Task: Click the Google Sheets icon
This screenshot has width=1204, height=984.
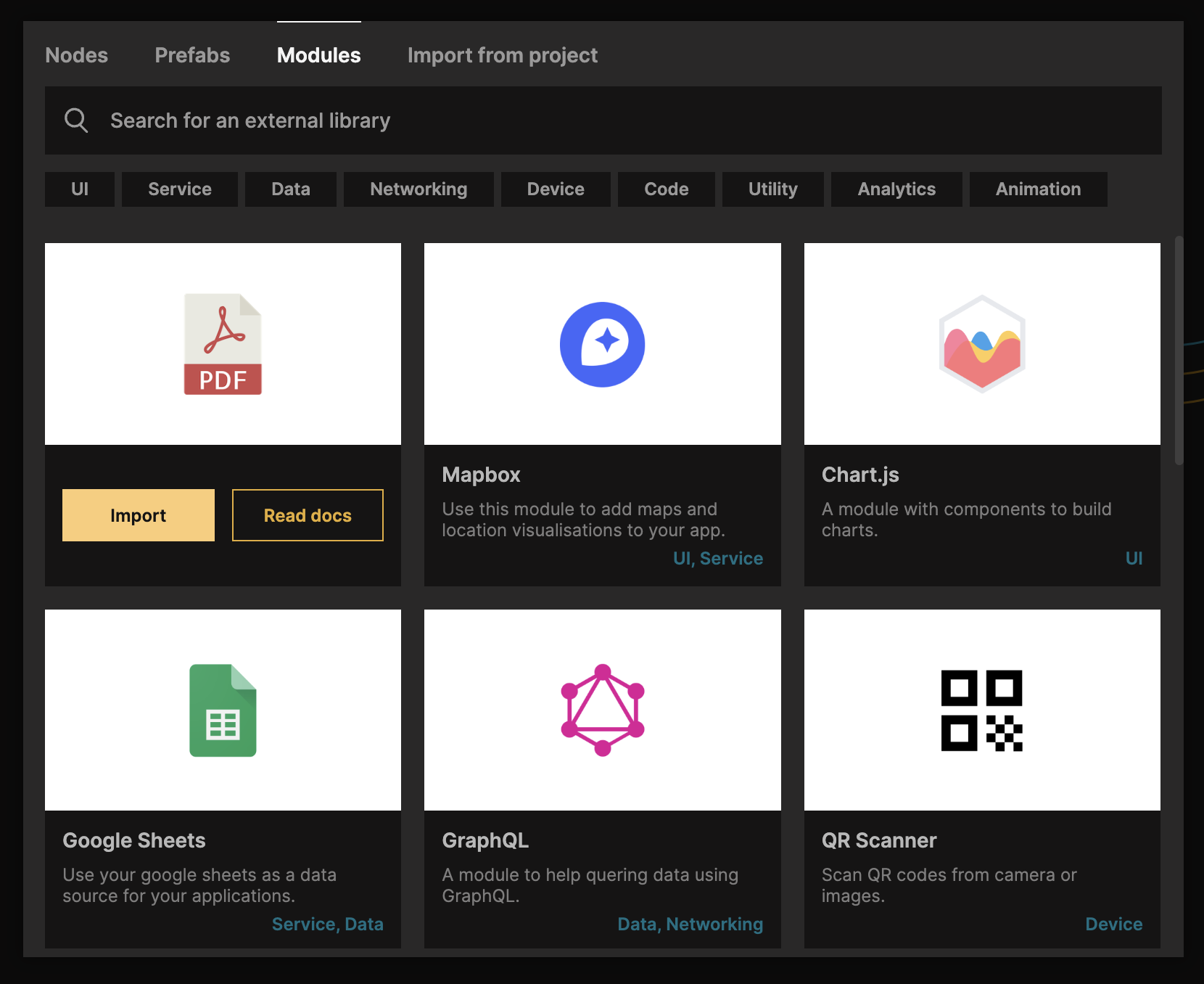Action: (223, 710)
